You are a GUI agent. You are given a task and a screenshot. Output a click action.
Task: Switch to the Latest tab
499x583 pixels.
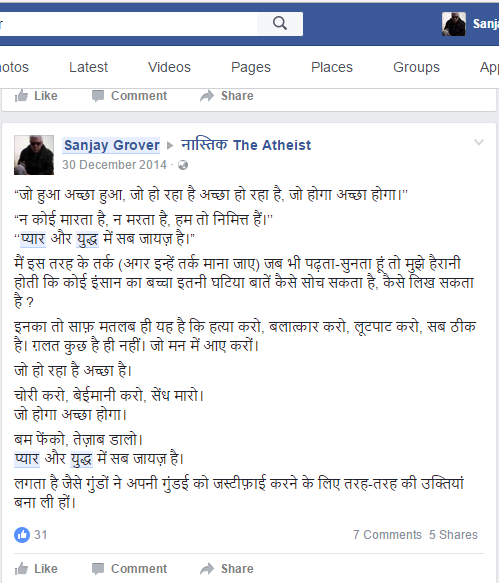[88, 67]
